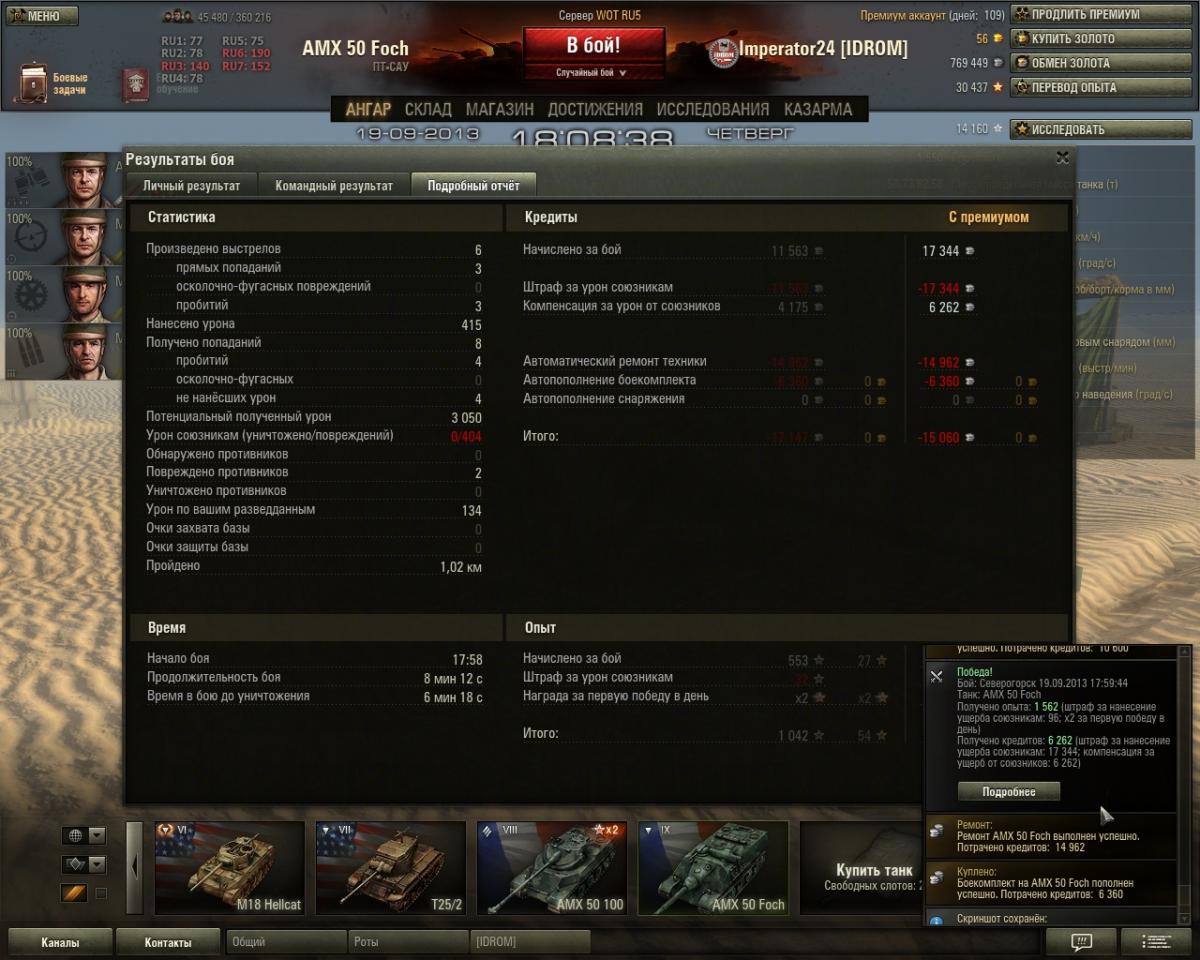The width and height of the screenshot is (1200, 960).
Task: Click Подробнее in the Победа message
Action: click(1008, 791)
